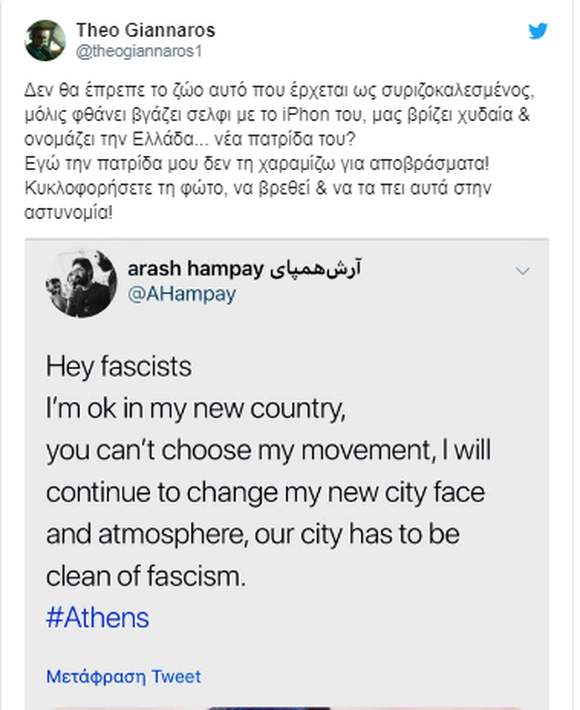This screenshot has height=710, width=580.
Task: Click the Theo Giannaros display name
Action: [x=145, y=30]
